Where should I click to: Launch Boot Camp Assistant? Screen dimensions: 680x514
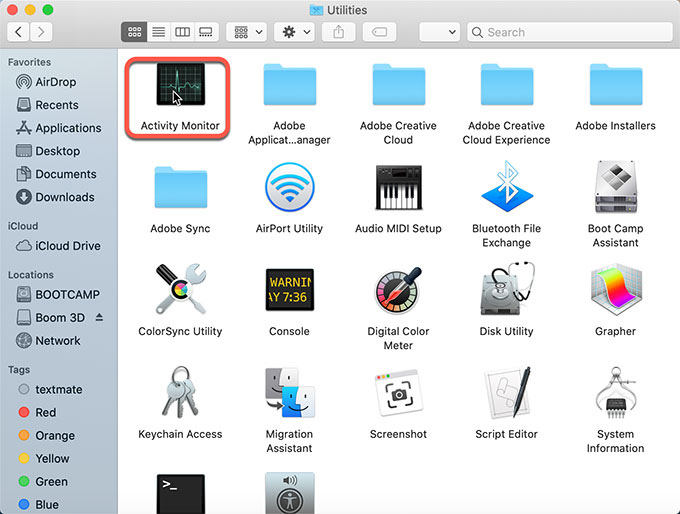tap(616, 187)
